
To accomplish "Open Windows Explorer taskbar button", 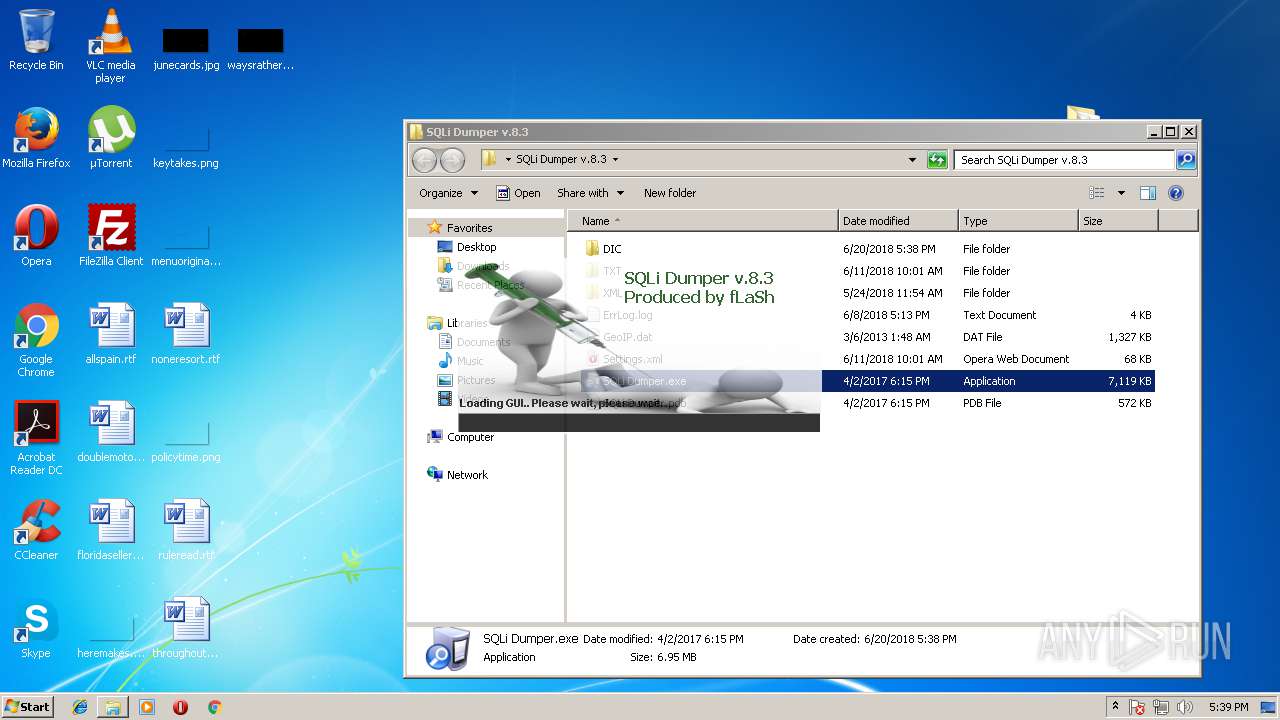I will pyautogui.click(x=113, y=707).
